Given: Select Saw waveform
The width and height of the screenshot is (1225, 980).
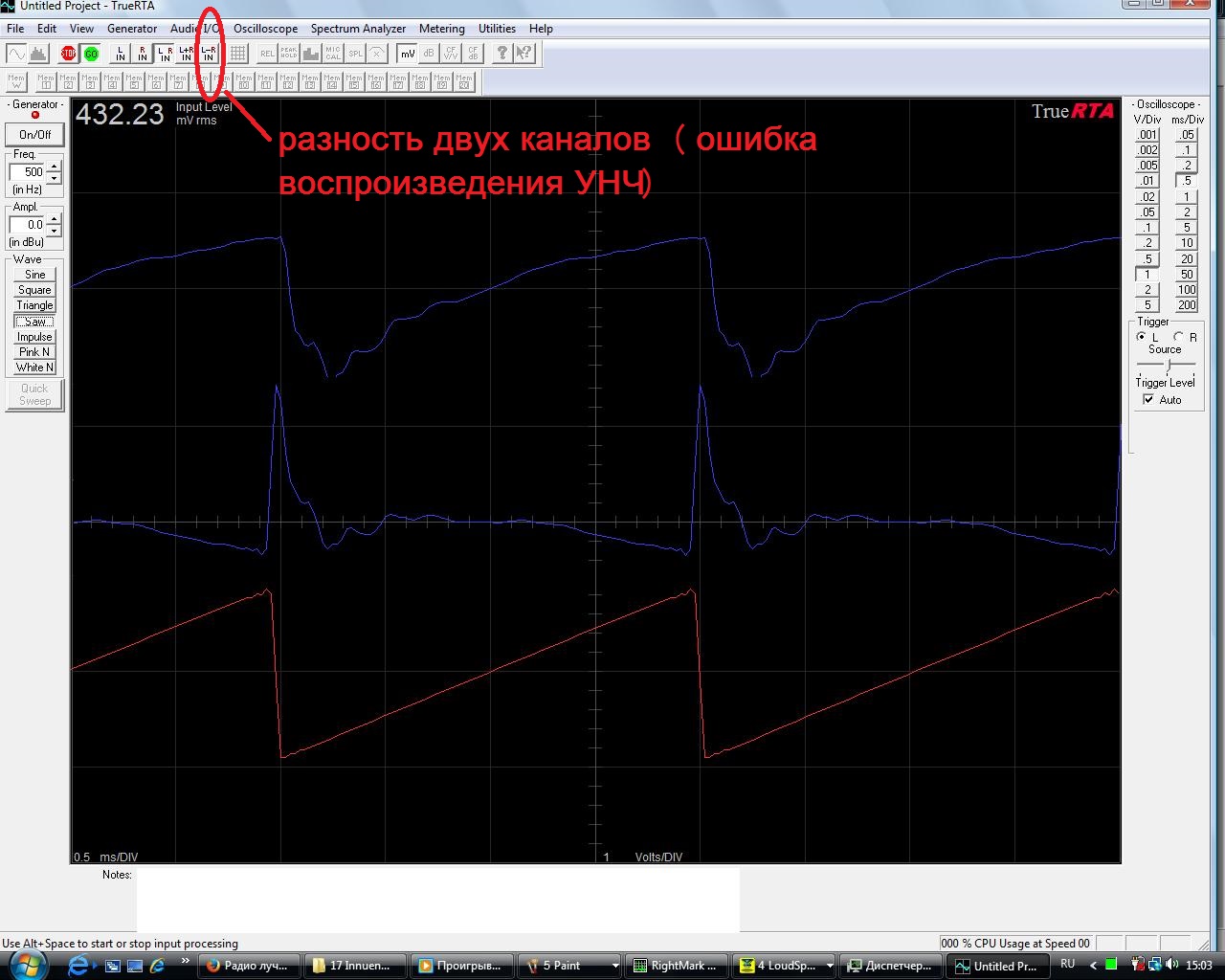Looking at the screenshot, I should (x=34, y=322).
